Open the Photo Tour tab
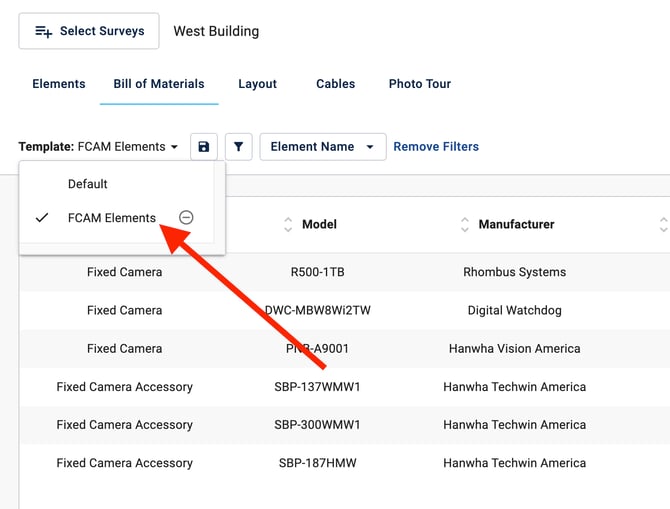670x509 pixels. click(419, 84)
